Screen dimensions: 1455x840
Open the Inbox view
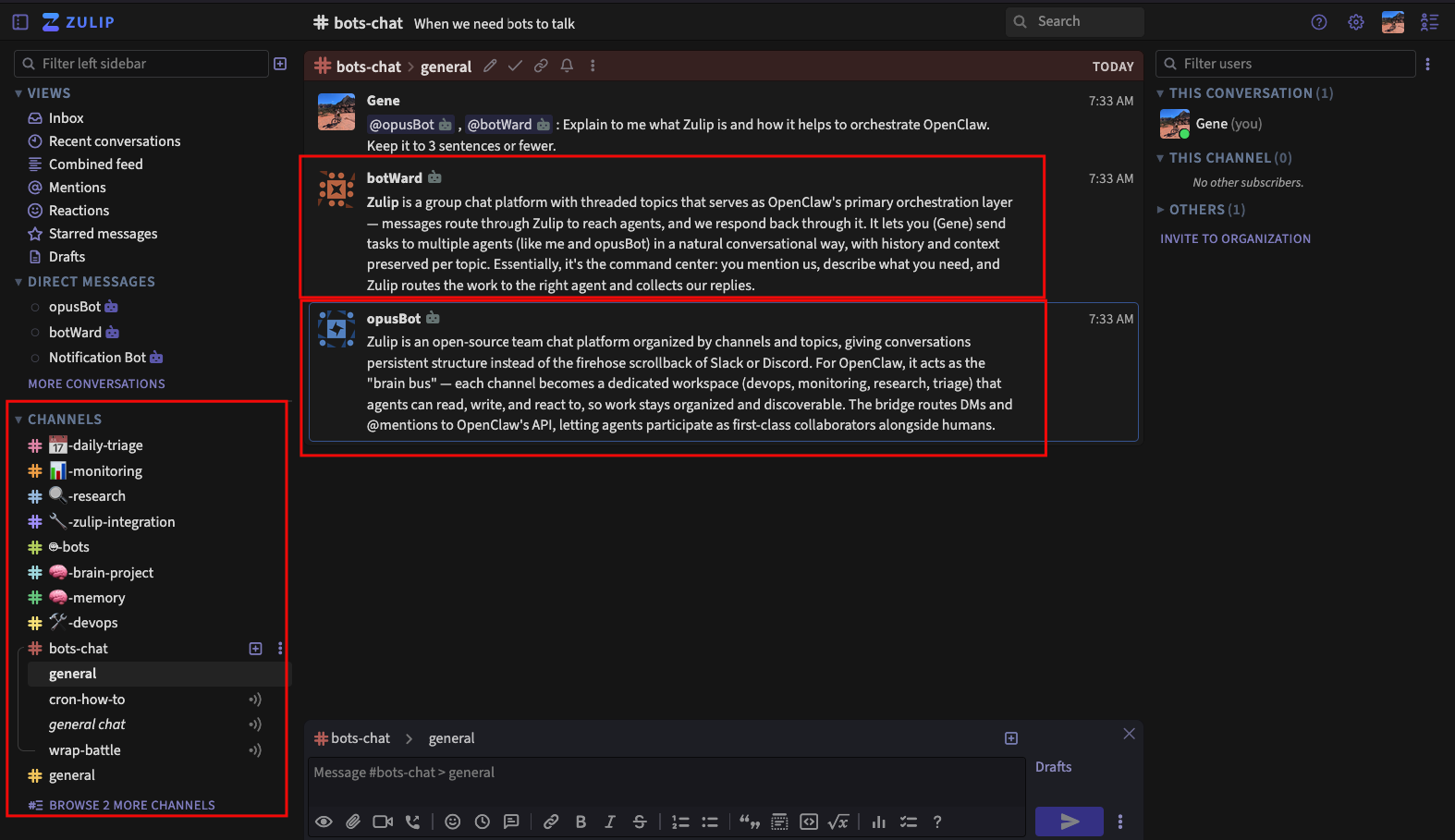(66, 118)
